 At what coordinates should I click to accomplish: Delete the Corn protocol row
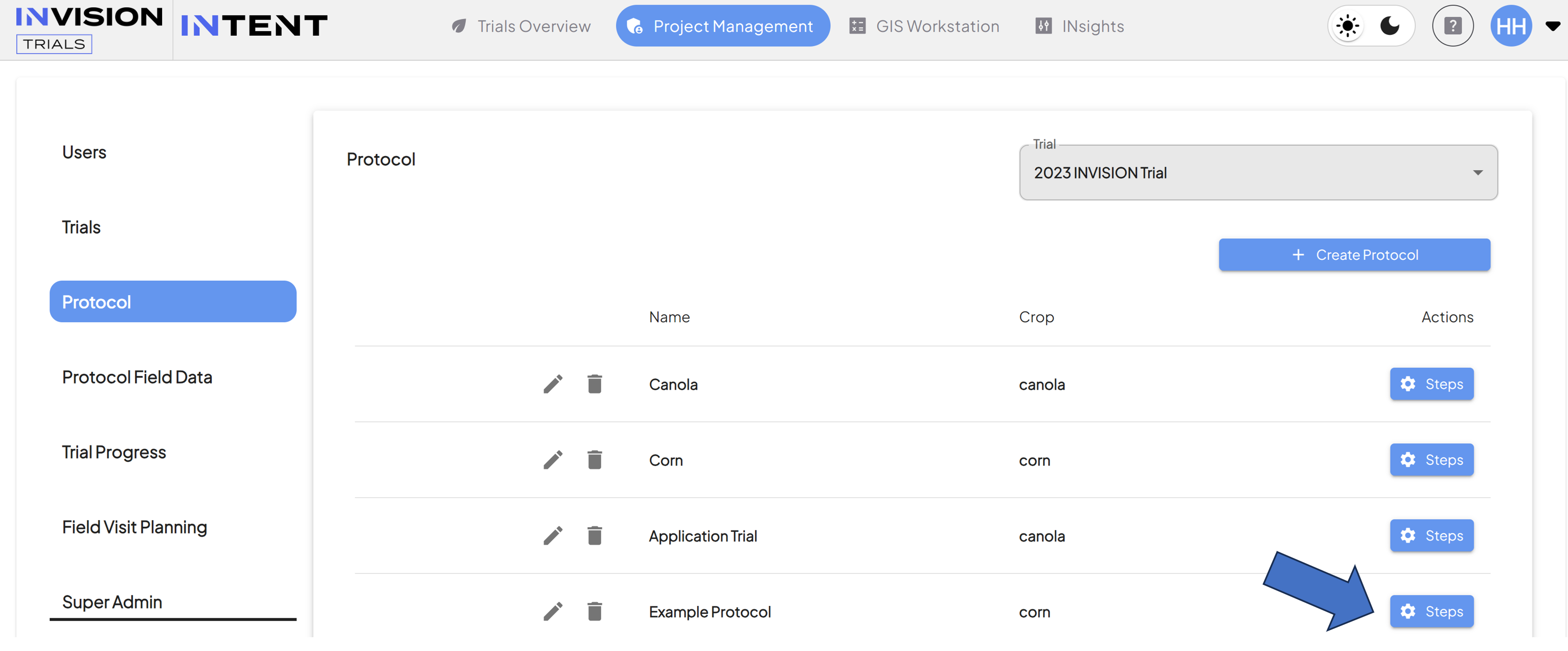595,460
